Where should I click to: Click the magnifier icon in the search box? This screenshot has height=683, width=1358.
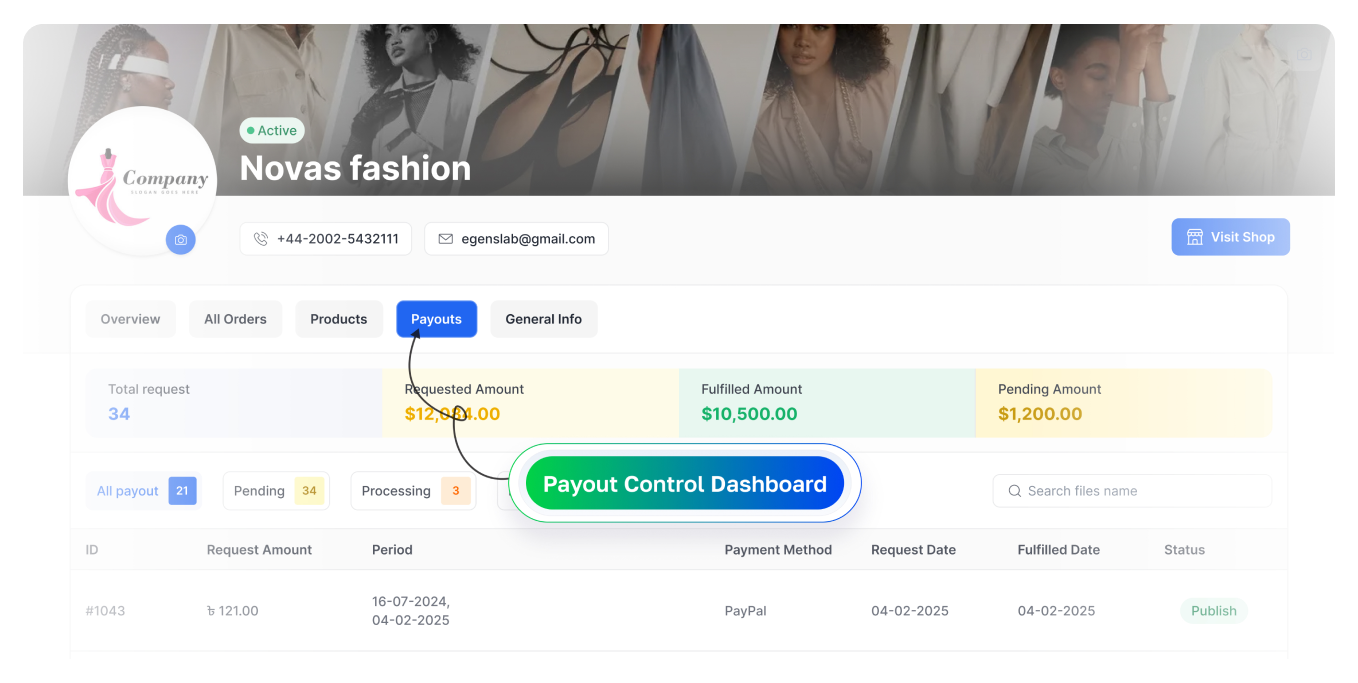click(x=1015, y=491)
